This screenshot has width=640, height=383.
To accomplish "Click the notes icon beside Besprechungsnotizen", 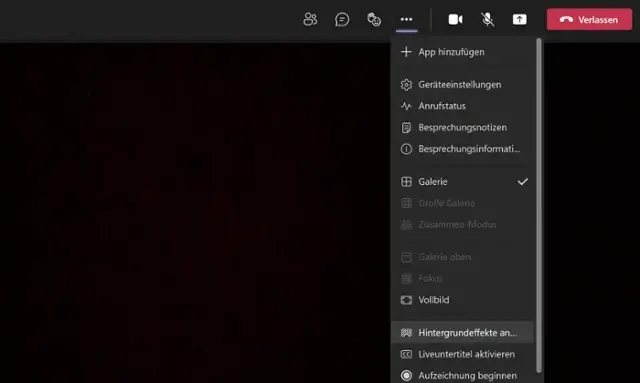I will pyautogui.click(x=406, y=127).
